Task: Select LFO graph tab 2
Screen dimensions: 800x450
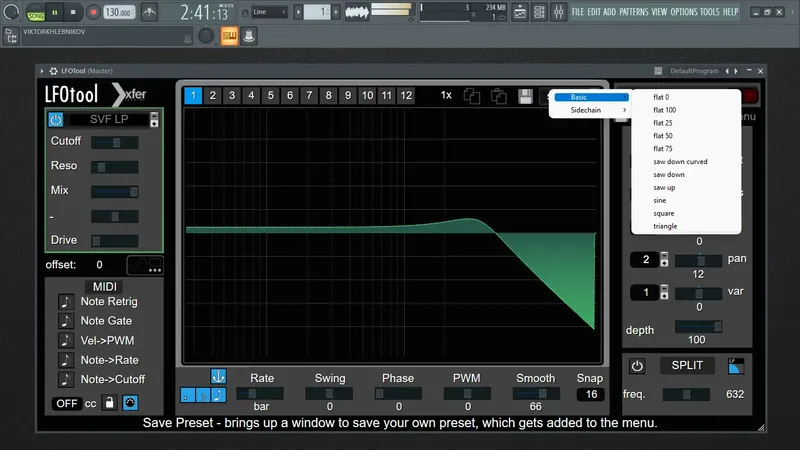Action: click(x=212, y=95)
